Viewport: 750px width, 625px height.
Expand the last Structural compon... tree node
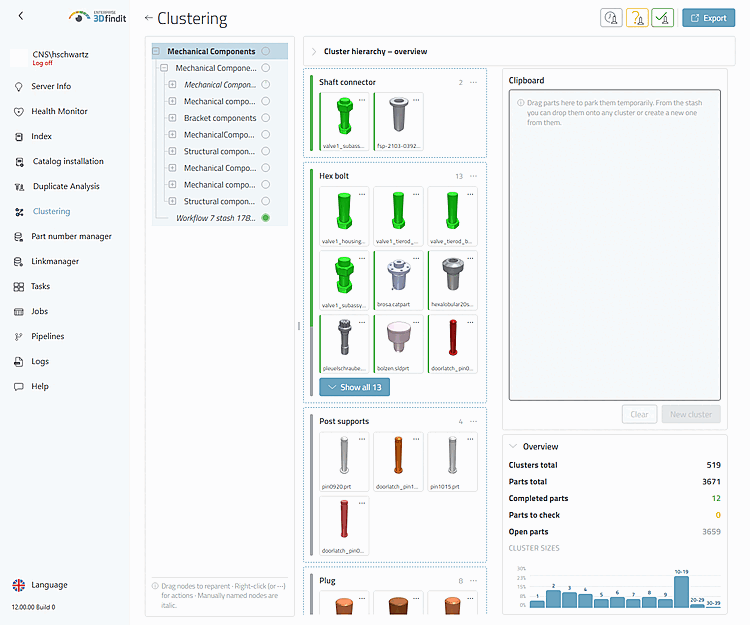(x=172, y=201)
